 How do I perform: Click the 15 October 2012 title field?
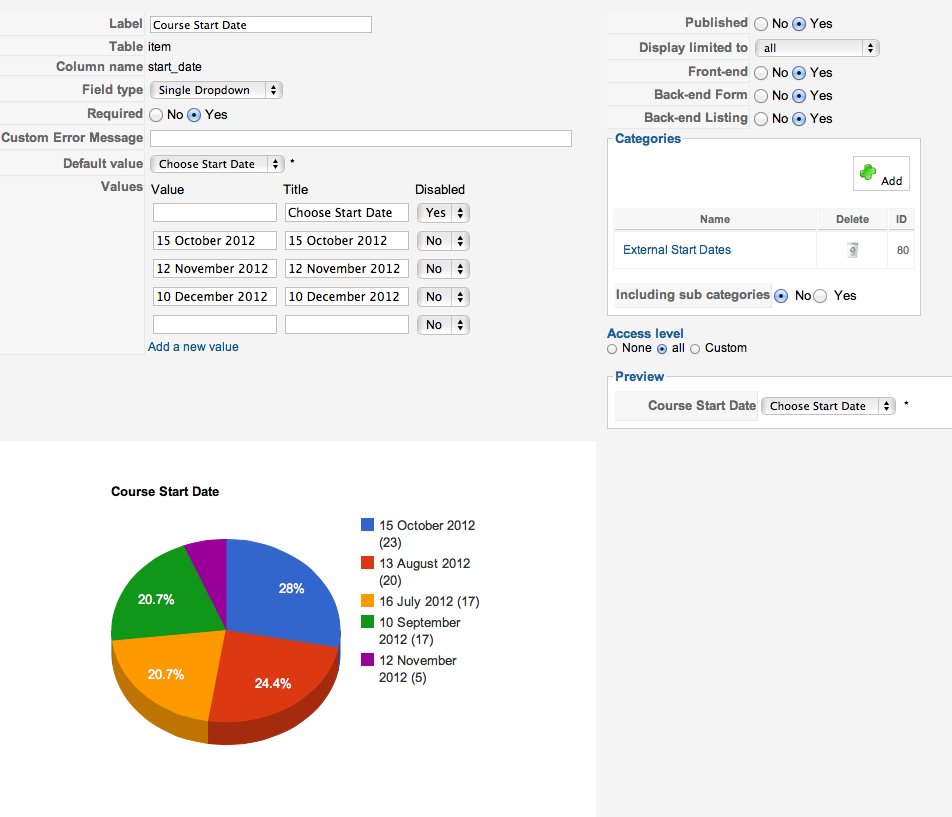pos(347,240)
